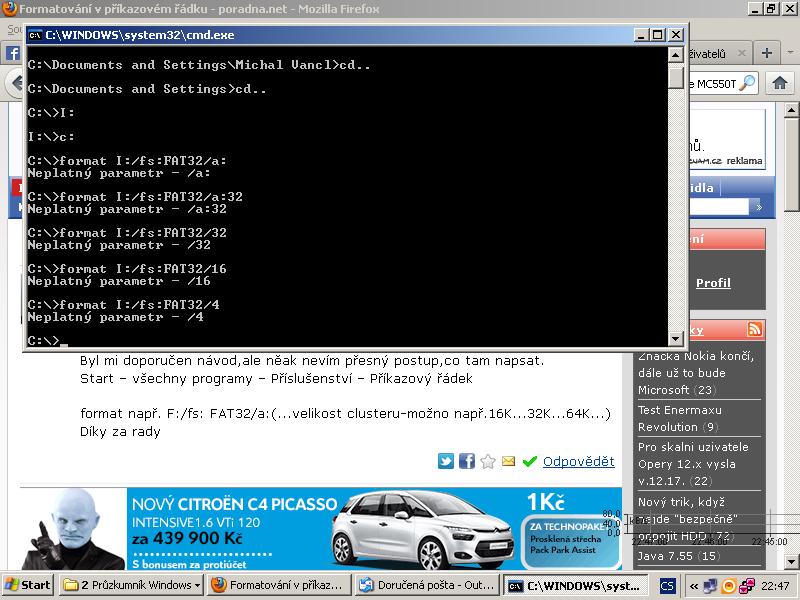Click the star favorite icon

tap(488, 461)
